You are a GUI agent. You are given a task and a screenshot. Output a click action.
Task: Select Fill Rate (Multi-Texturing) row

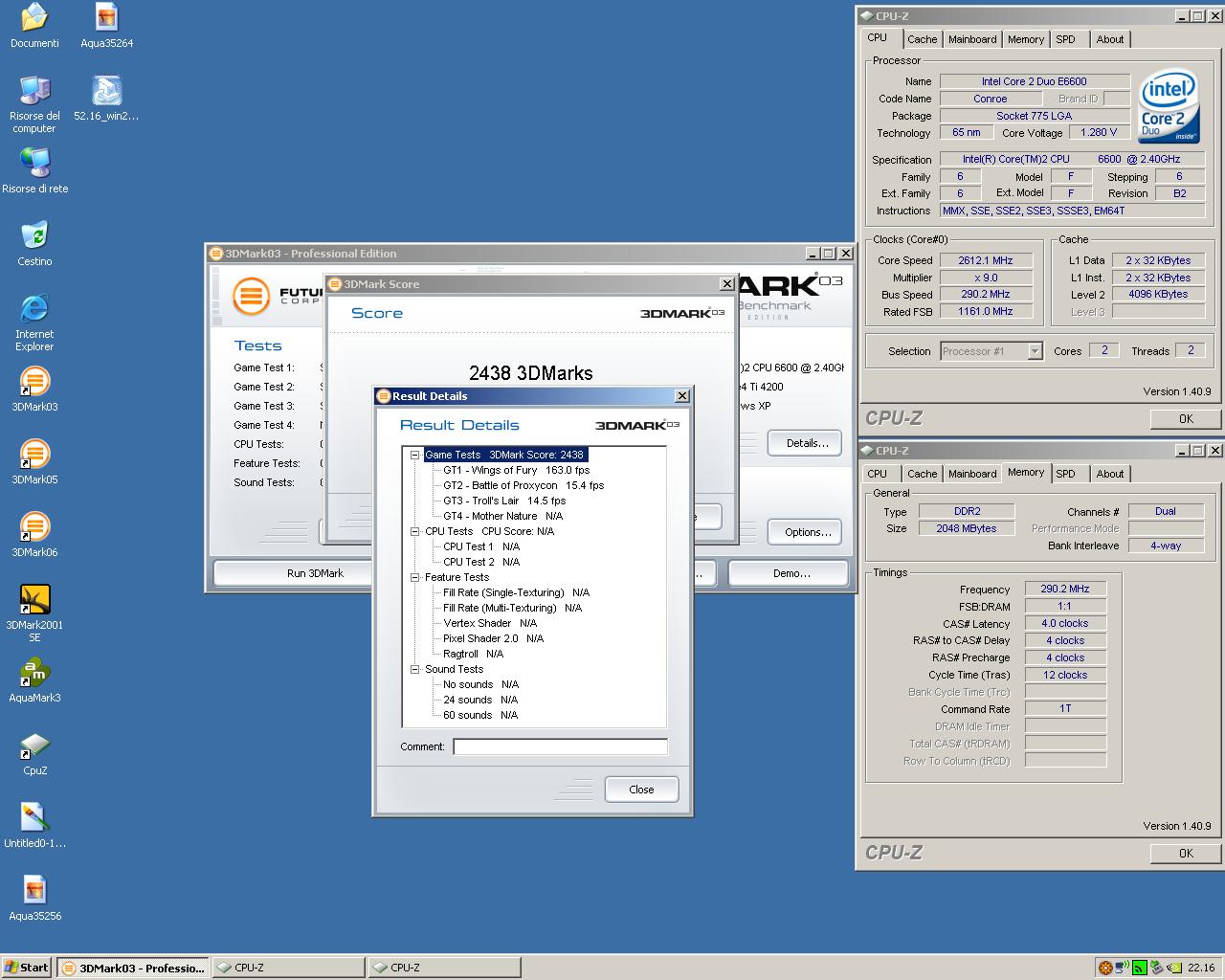[x=512, y=608]
